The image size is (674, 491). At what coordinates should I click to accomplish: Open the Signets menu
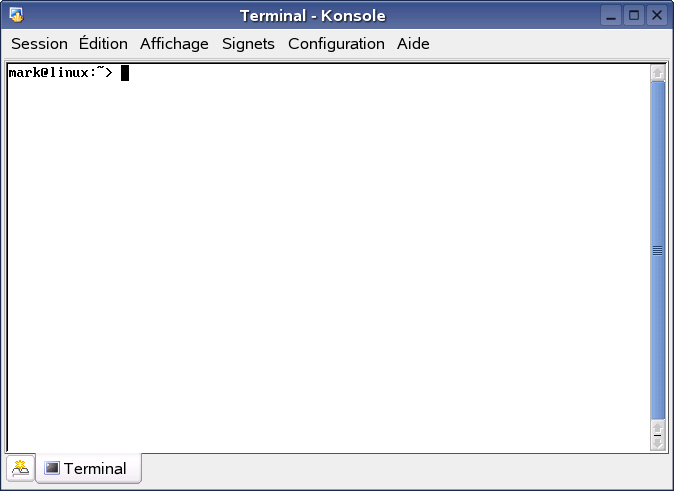click(x=248, y=44)
